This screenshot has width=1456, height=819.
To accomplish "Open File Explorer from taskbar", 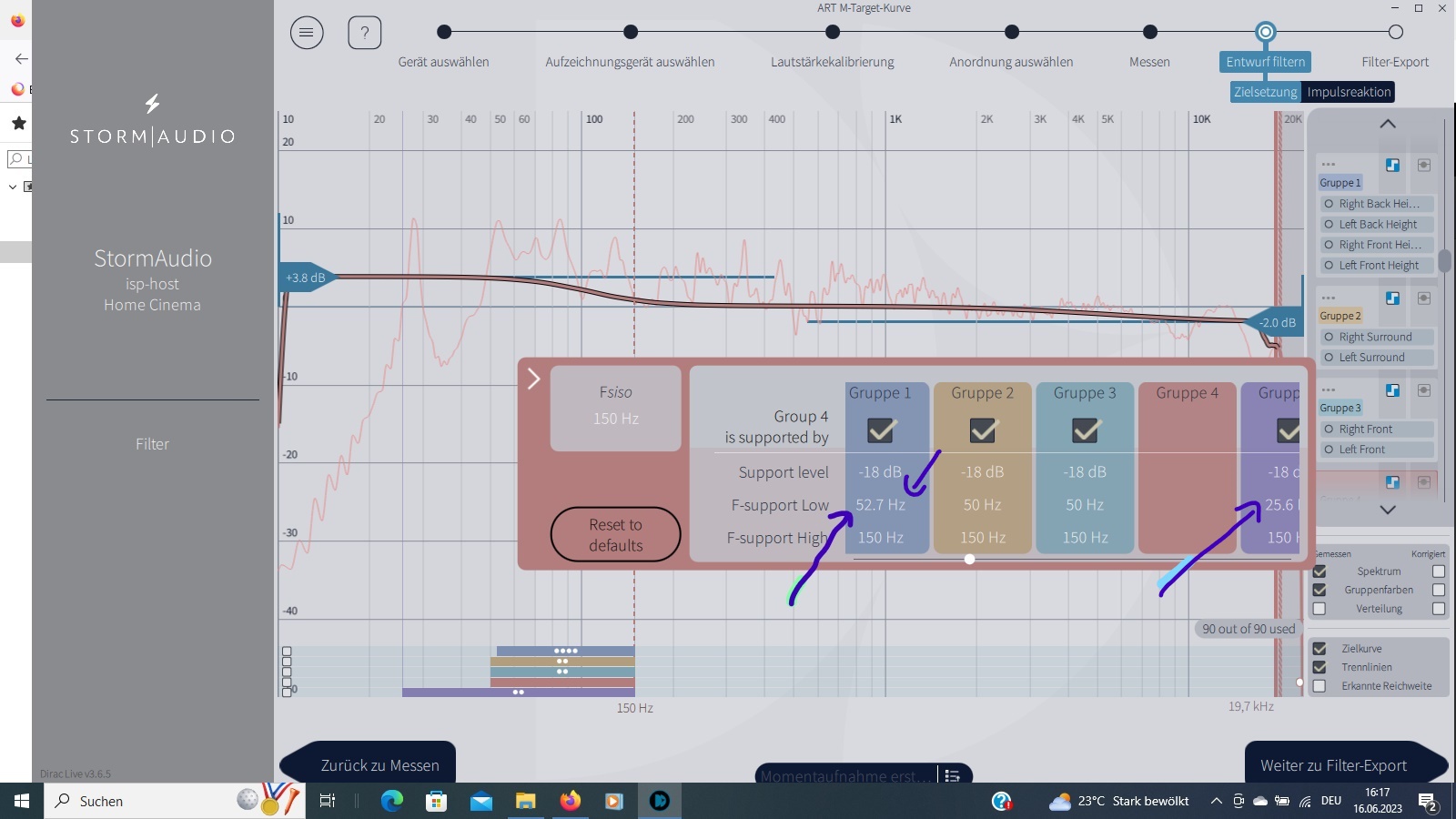I will pos(525,801).
